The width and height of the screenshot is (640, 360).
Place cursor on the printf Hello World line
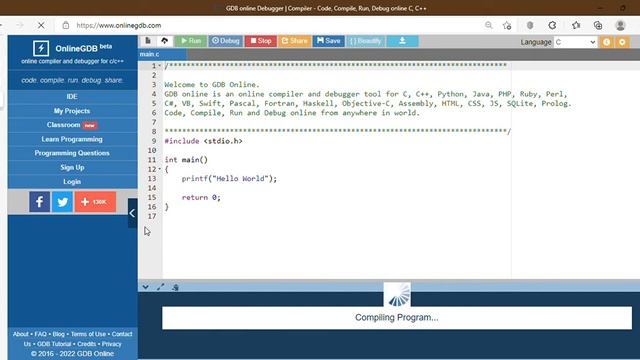[x=229, y=178]
